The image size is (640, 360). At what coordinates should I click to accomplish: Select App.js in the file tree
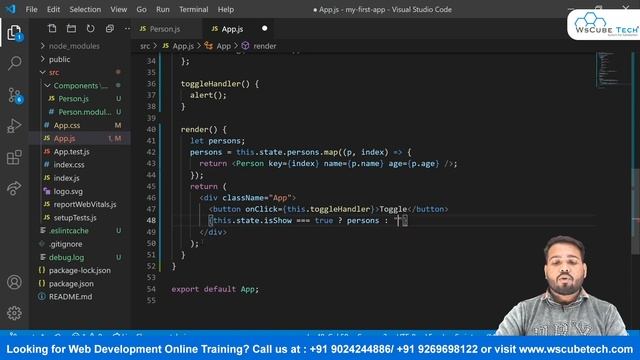tap(64, 138)
